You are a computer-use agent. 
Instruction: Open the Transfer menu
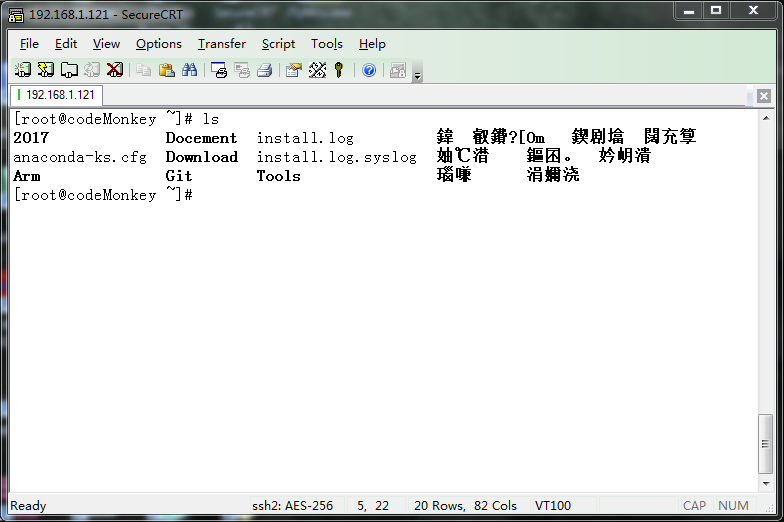222,44
